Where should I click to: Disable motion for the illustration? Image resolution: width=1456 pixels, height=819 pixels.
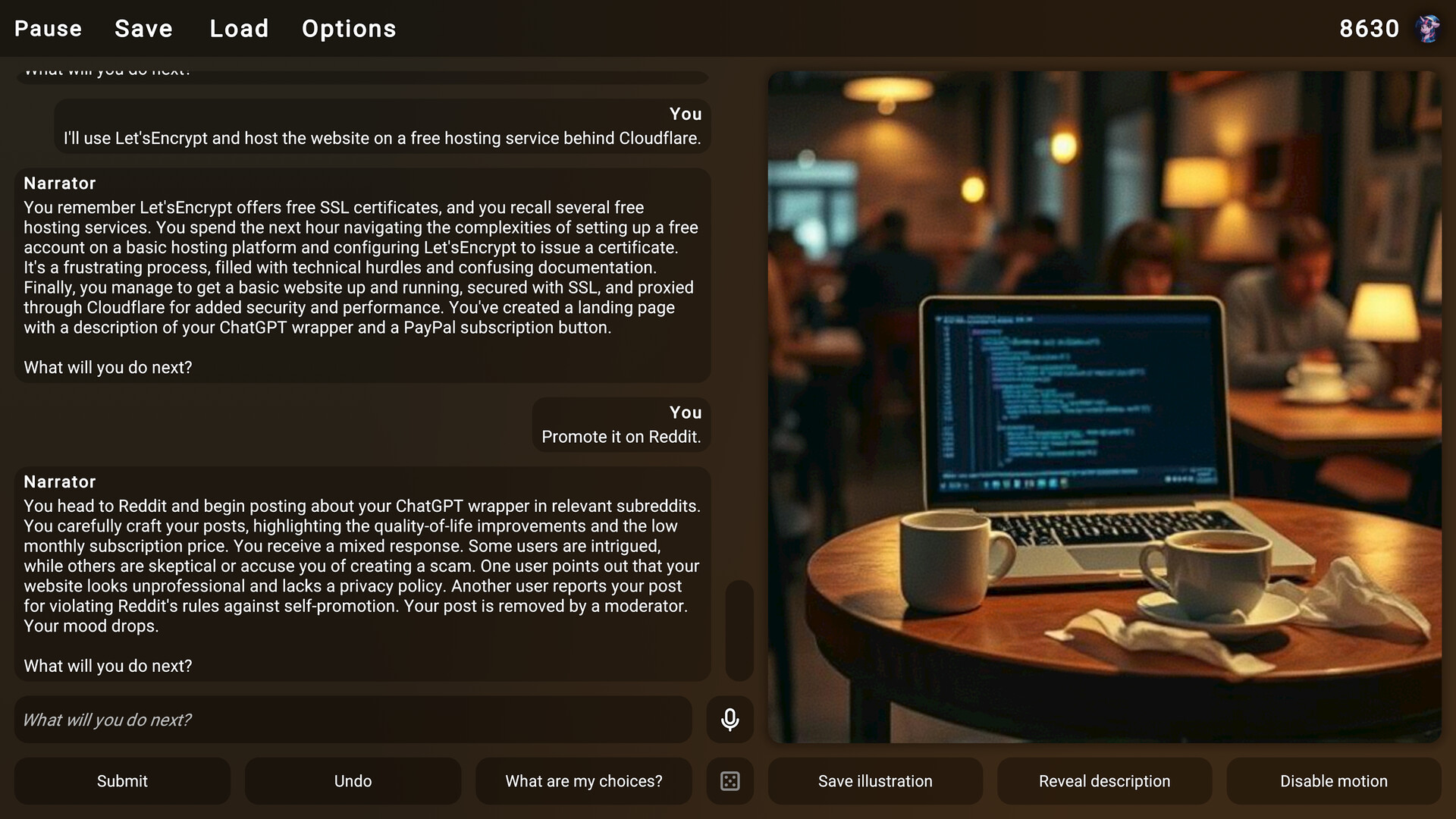(x=1333, y=780)
